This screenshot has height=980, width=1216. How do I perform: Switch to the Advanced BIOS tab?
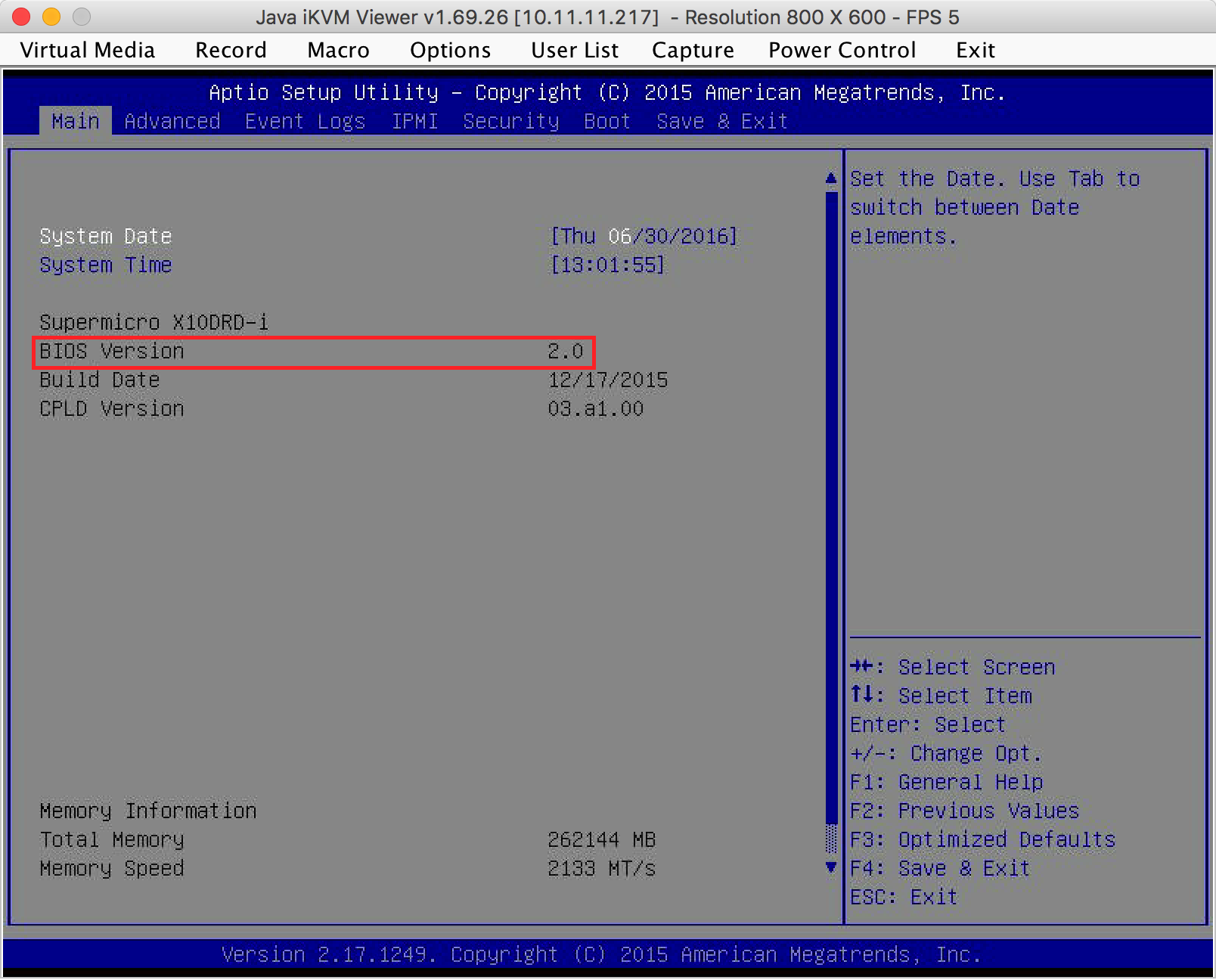click(172, 121)
